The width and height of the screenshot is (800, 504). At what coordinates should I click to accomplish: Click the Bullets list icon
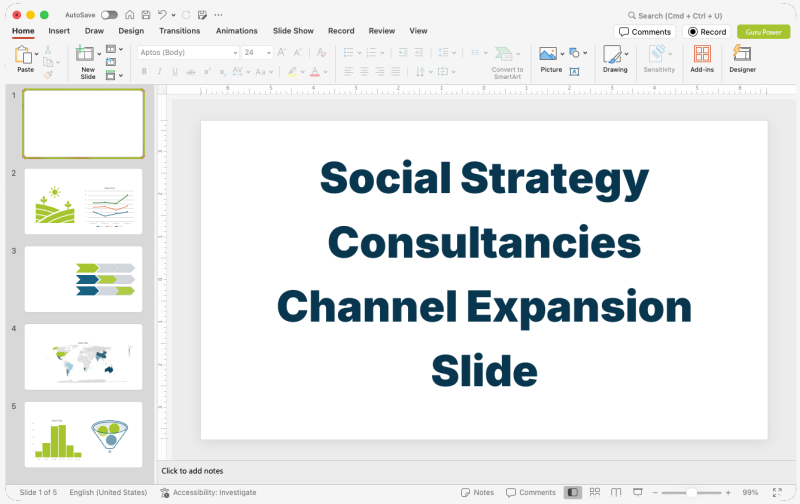pos(348,52)
